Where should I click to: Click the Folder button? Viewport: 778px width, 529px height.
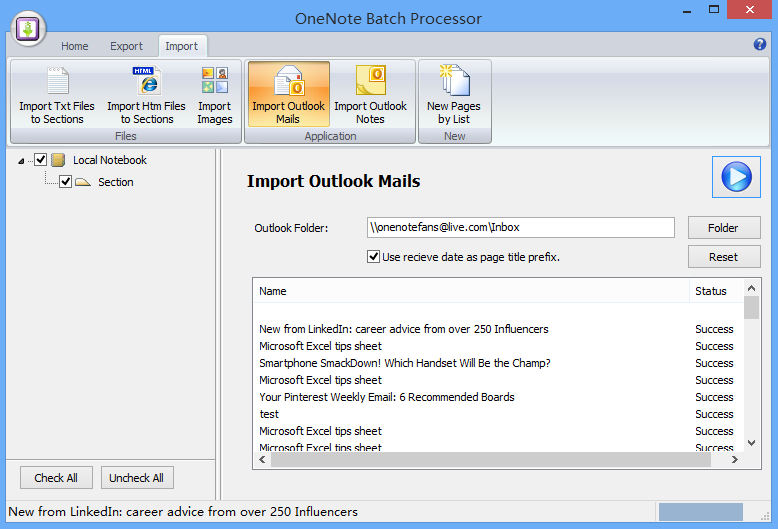[723, 228]
